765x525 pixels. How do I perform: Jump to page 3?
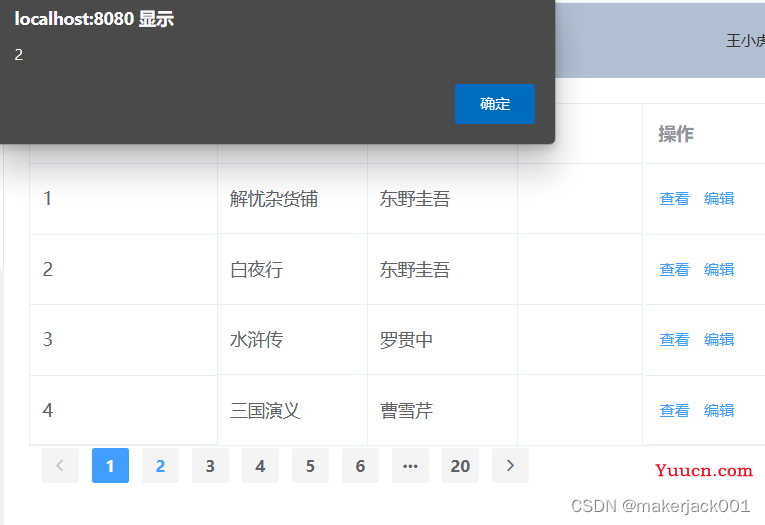(x=210, y=465)
